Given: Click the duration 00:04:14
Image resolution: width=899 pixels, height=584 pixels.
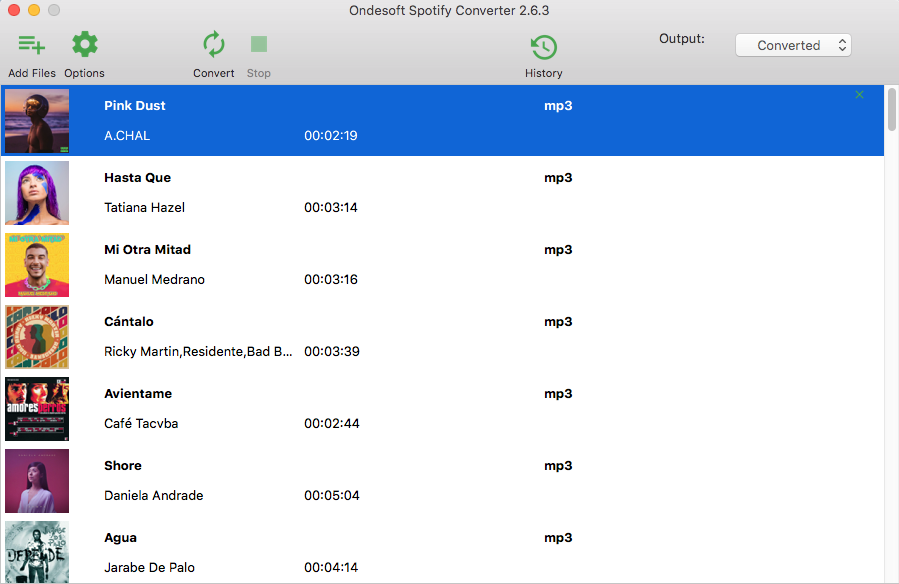Looking at the screenshot, I should 331,567.
